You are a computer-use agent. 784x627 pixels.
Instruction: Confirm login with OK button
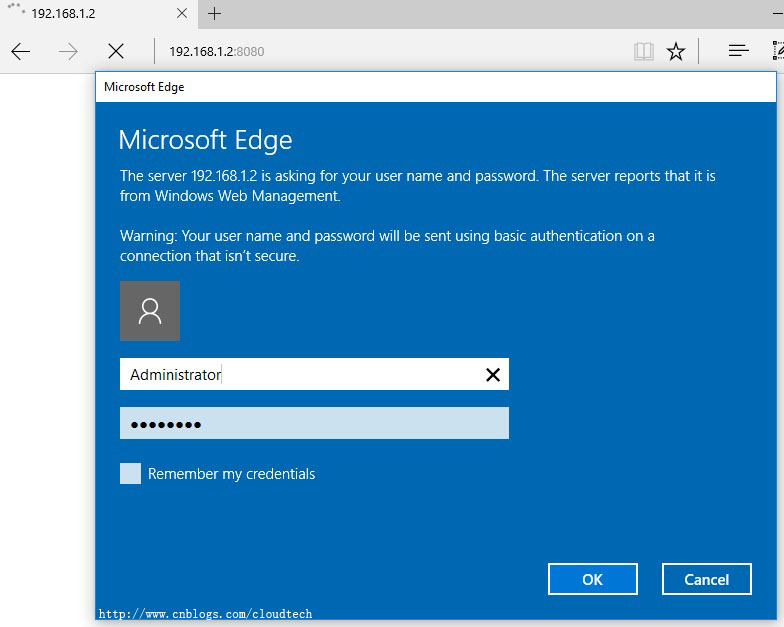(592, 579)
